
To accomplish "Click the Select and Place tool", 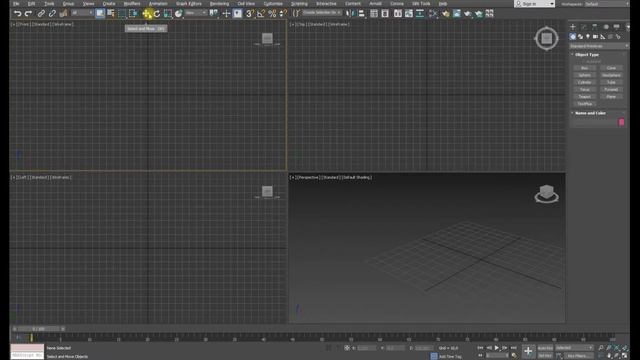I will click(178, 14).
